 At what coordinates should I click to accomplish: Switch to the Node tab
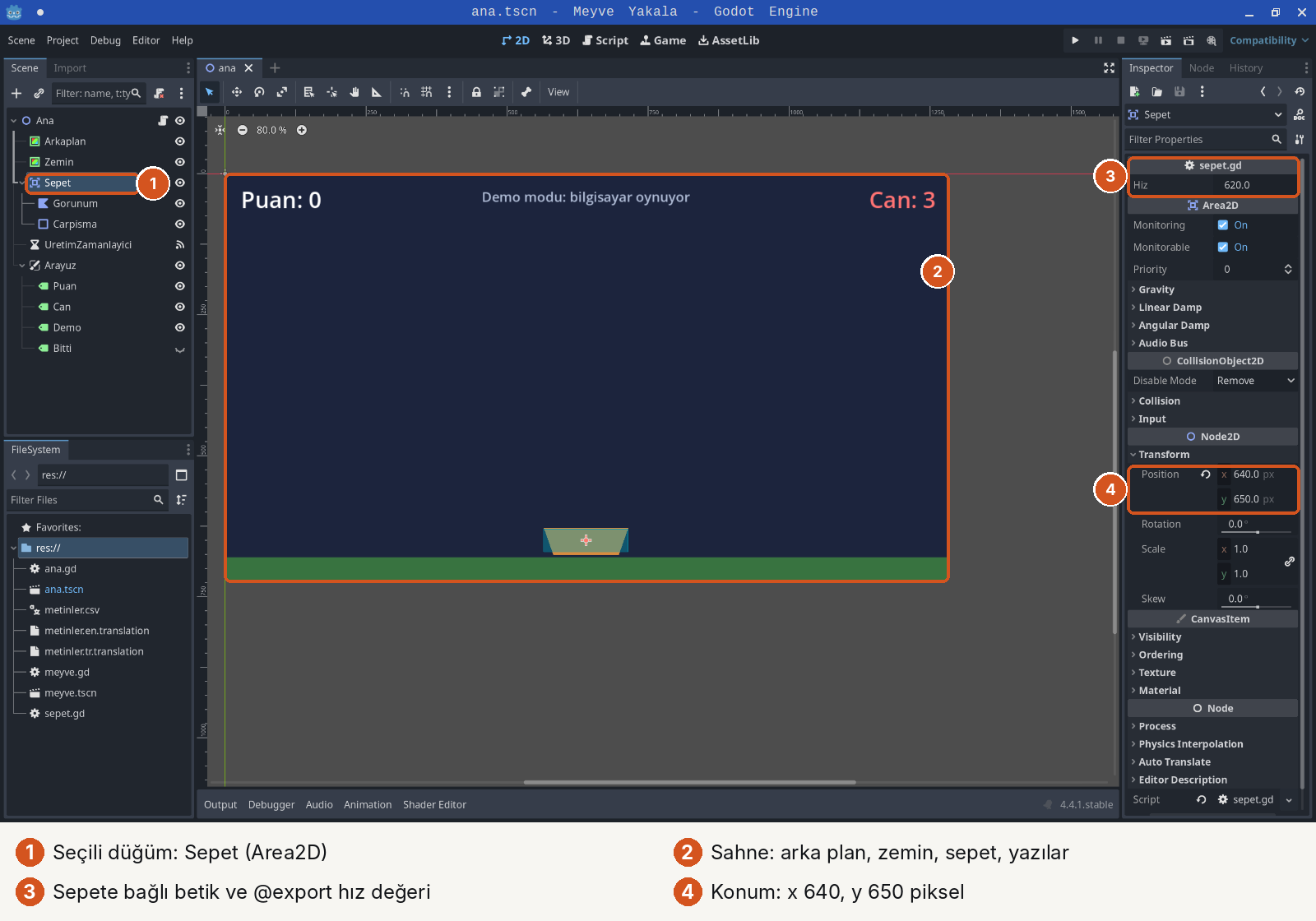point(1201,68)
